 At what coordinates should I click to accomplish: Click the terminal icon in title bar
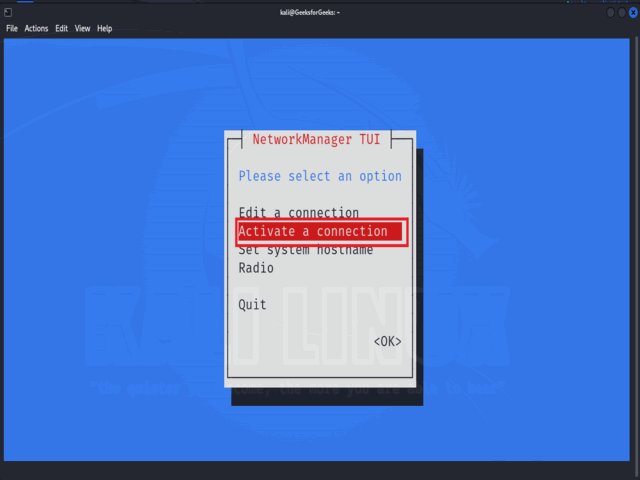pyautogui.click(x=8, y=13)
